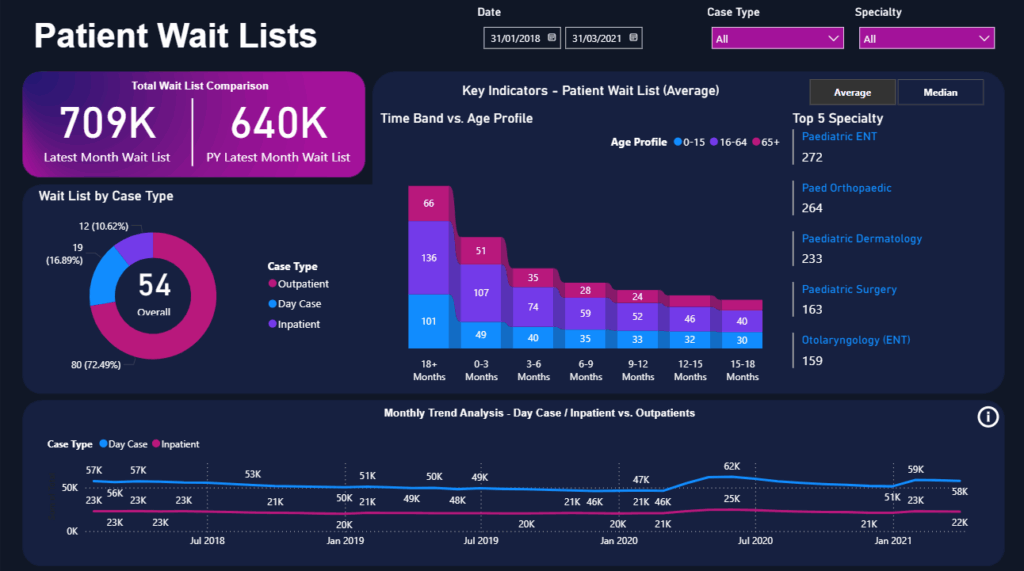Image resolution: width=1024 pixels, height=571 pixels.
Task: Select Paediatric ENT specialty
Action: (x=838, y=136)
